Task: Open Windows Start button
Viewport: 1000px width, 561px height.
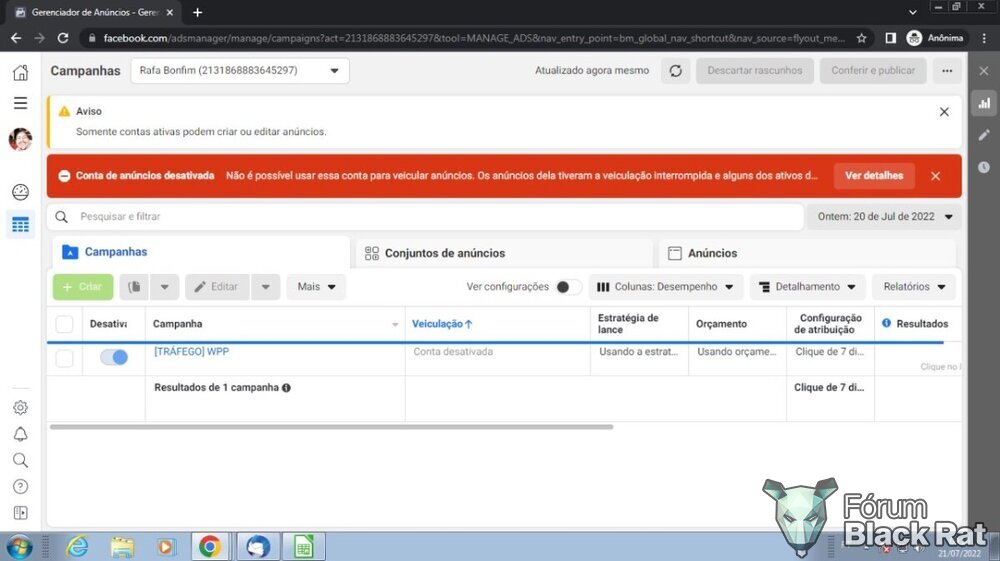Action: 20,547
